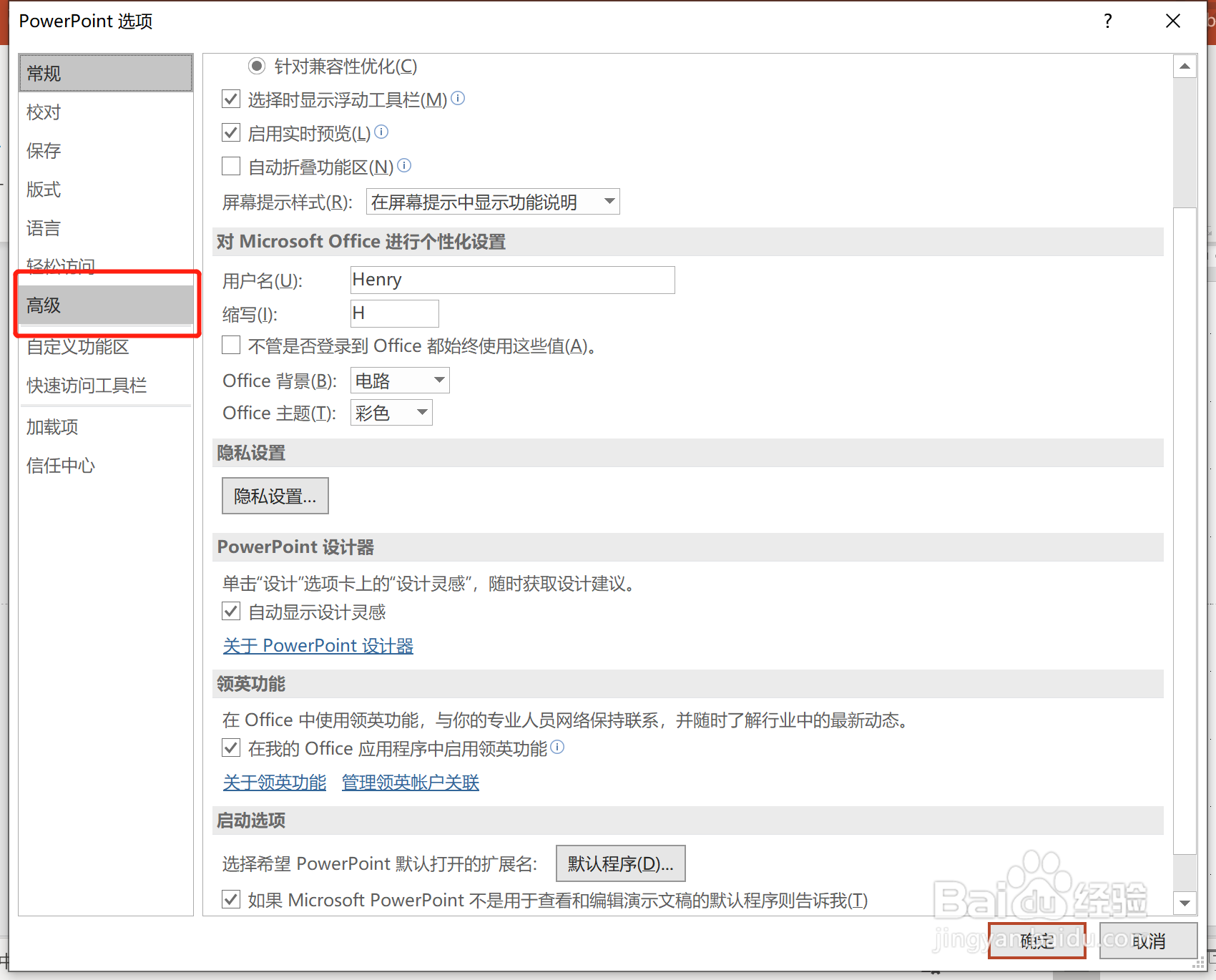The width and height of the screenshot is (1216, 980).
Task: Open the 自定义功能区 category
Action: pyautogui.click(x=106, y=347)
